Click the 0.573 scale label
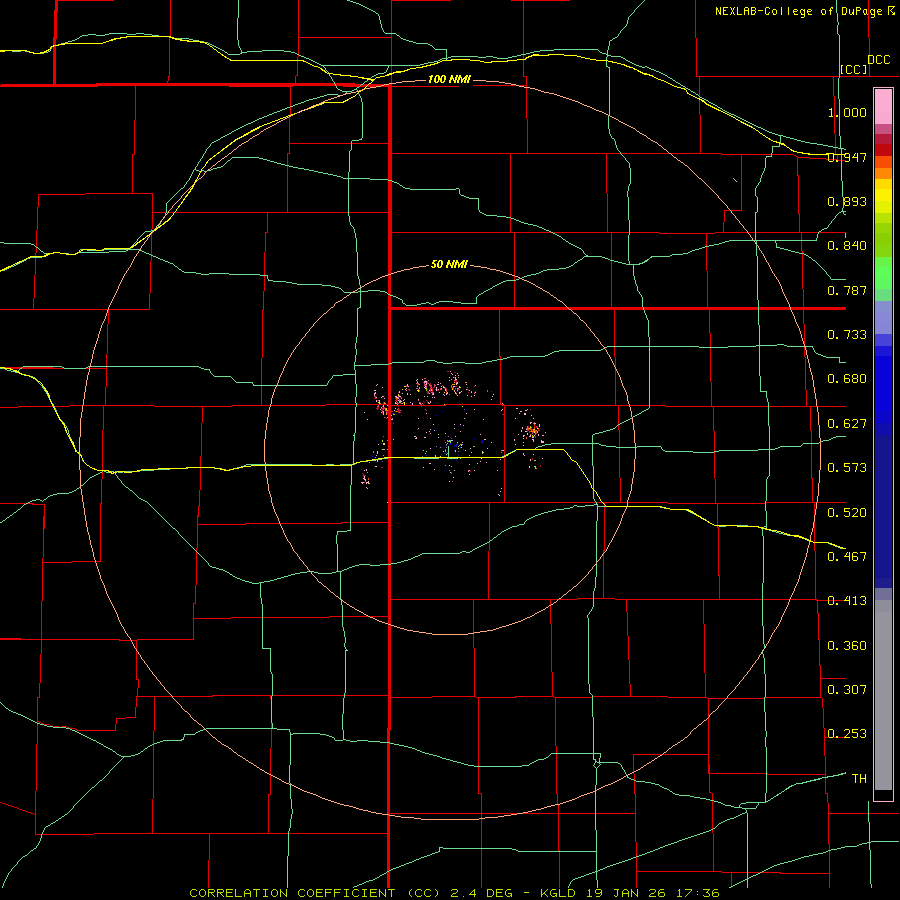 coord(847,468)
